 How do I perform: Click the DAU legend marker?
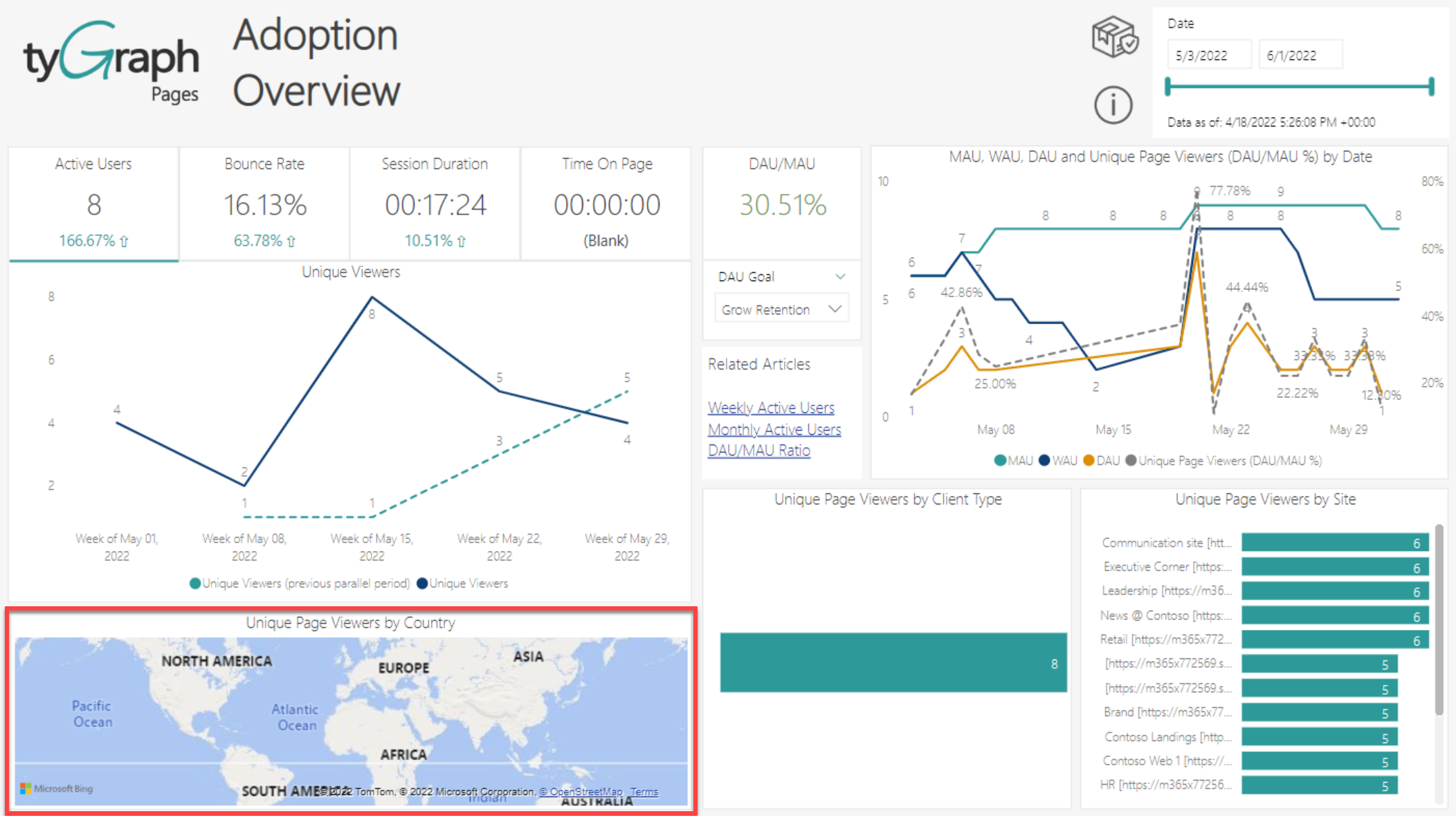click(x=1089, y=461)
